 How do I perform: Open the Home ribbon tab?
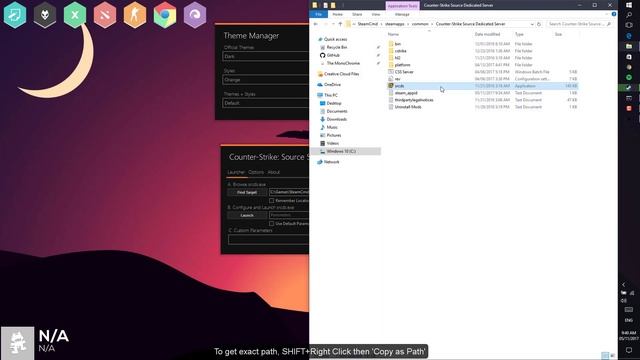337,14
